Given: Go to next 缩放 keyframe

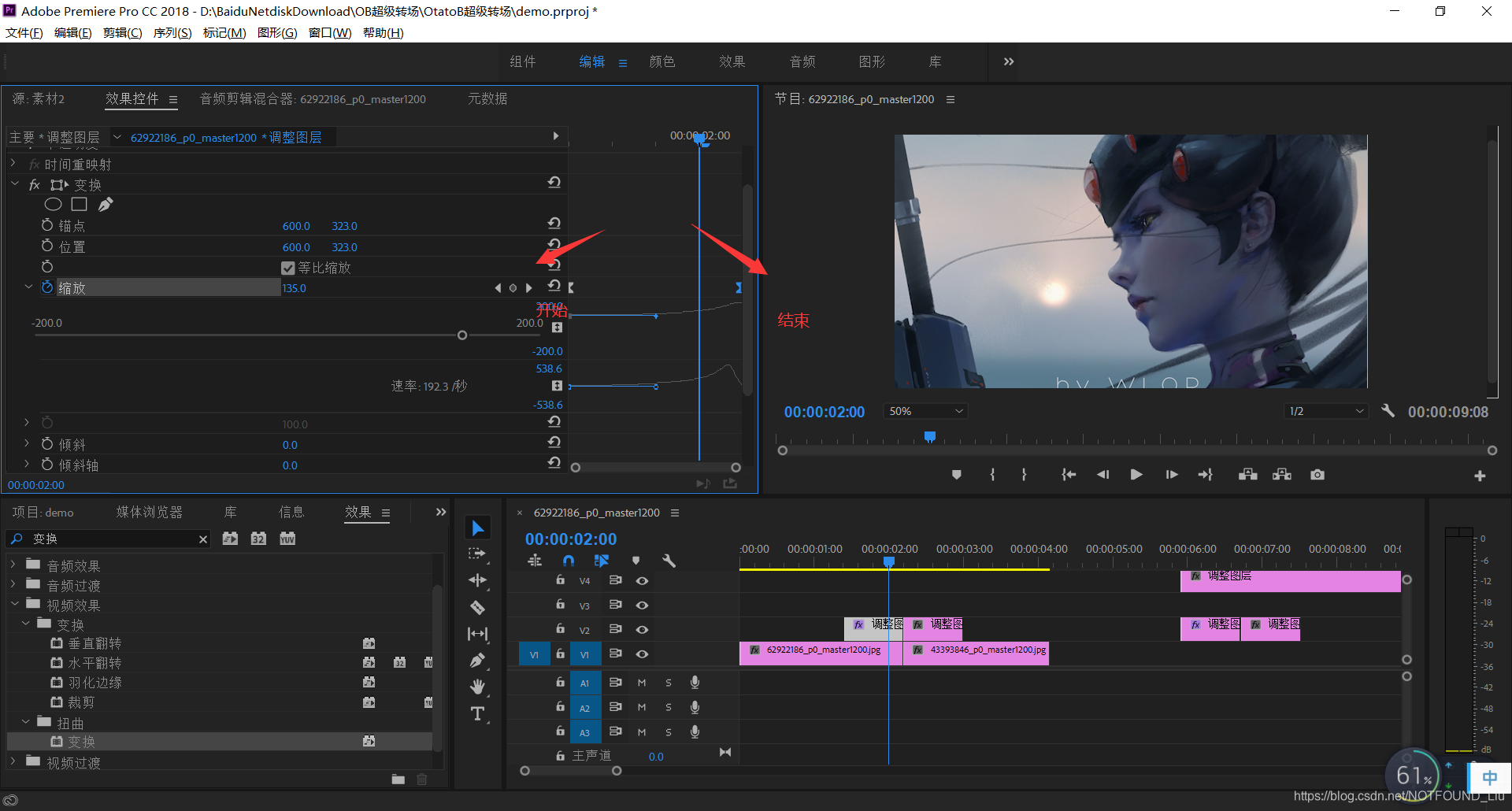Looking at the screenshot, I should tap(529, 288).
